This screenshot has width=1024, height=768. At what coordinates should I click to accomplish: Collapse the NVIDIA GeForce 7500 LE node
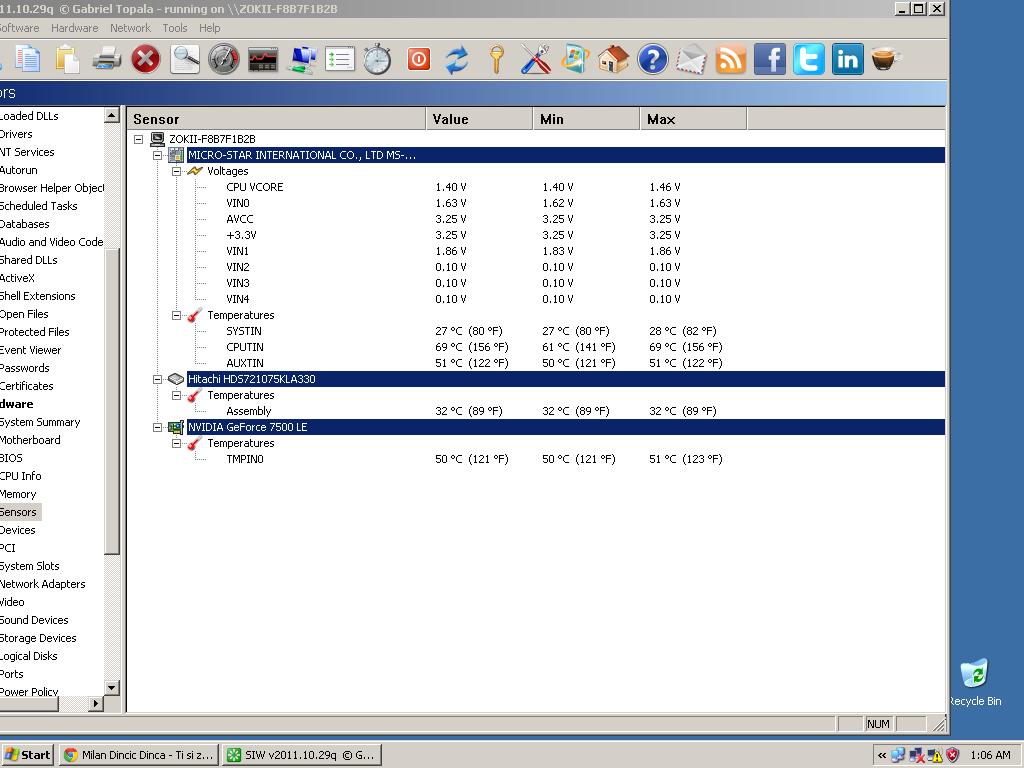click(x=157, y=427)
